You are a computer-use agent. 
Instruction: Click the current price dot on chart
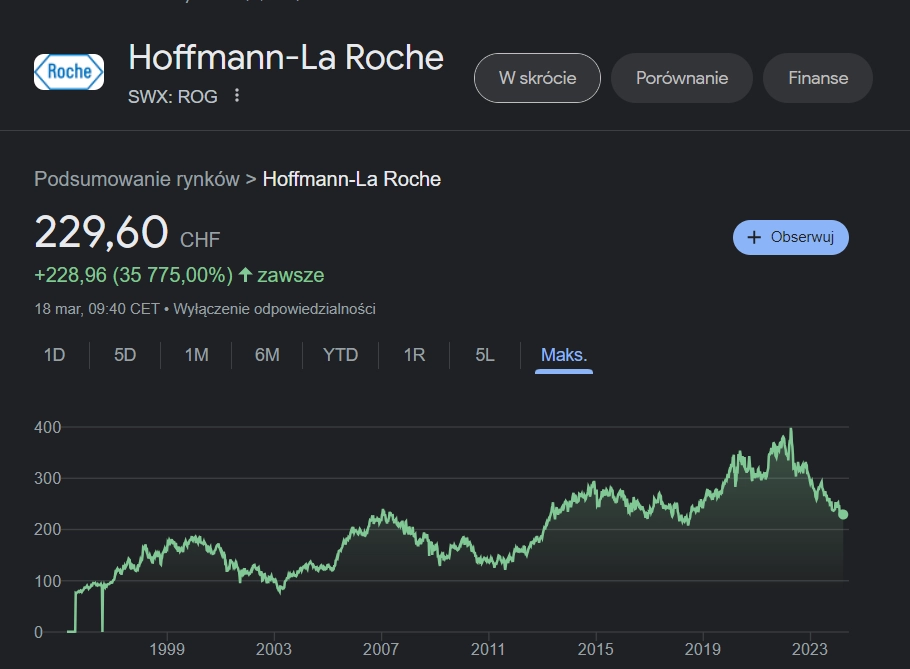[x=843, y=515]
